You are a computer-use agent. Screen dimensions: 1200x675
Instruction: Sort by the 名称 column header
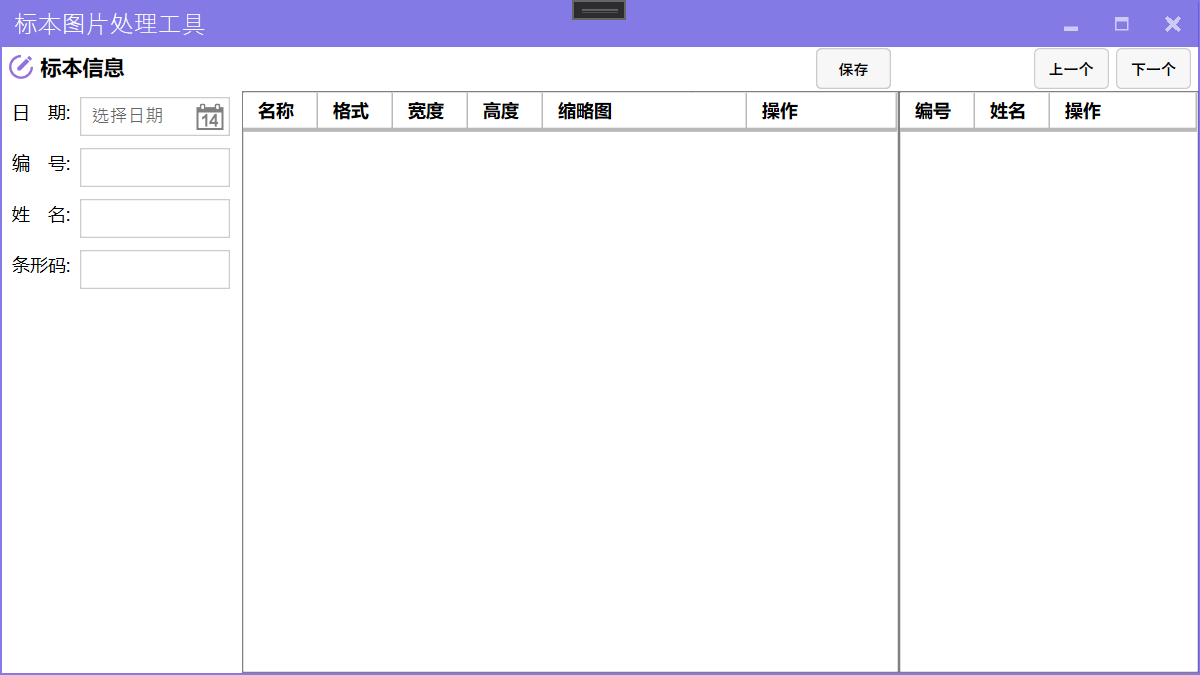coord(279,111)
